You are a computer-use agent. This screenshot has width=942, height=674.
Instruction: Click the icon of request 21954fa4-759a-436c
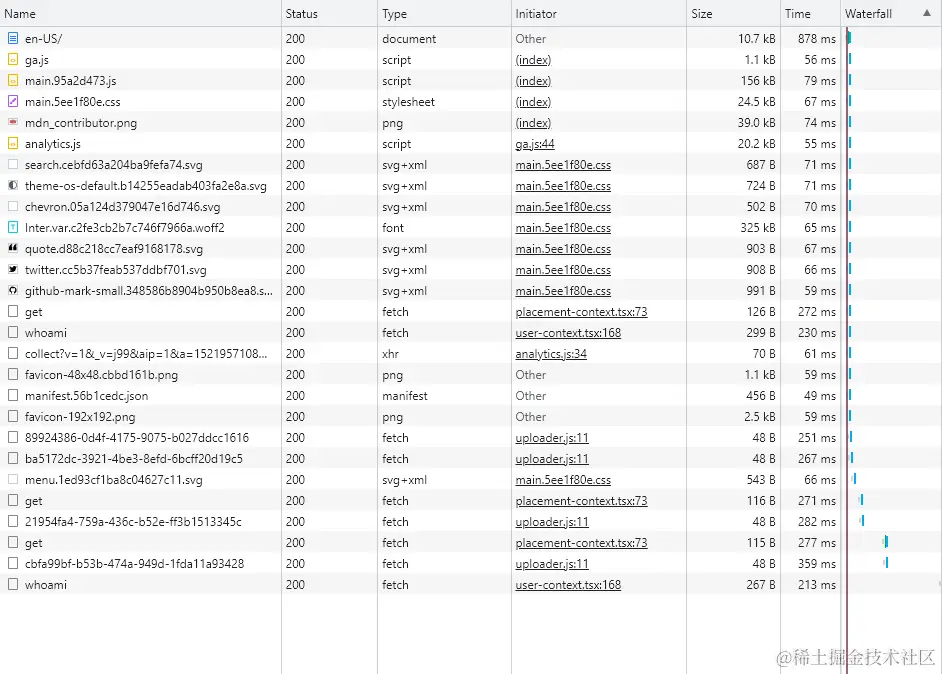[x=13, y=521]
